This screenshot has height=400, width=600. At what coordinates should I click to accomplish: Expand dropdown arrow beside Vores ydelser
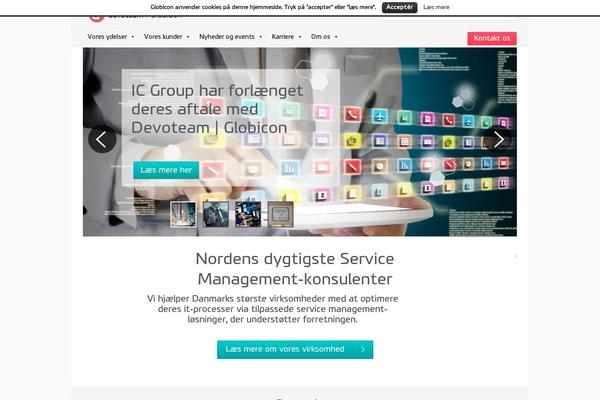click(x=133, y=37)
